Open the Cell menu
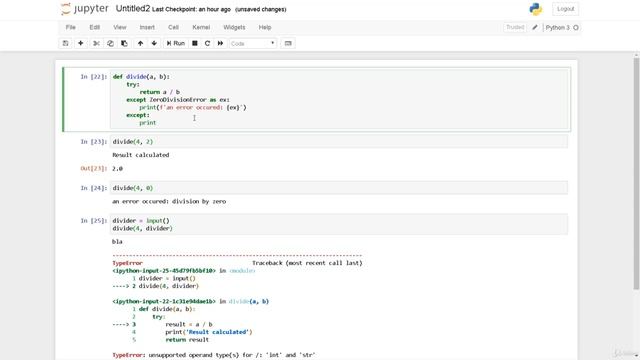640x360 pixels. pyautogui.click(x=173, y=27)
